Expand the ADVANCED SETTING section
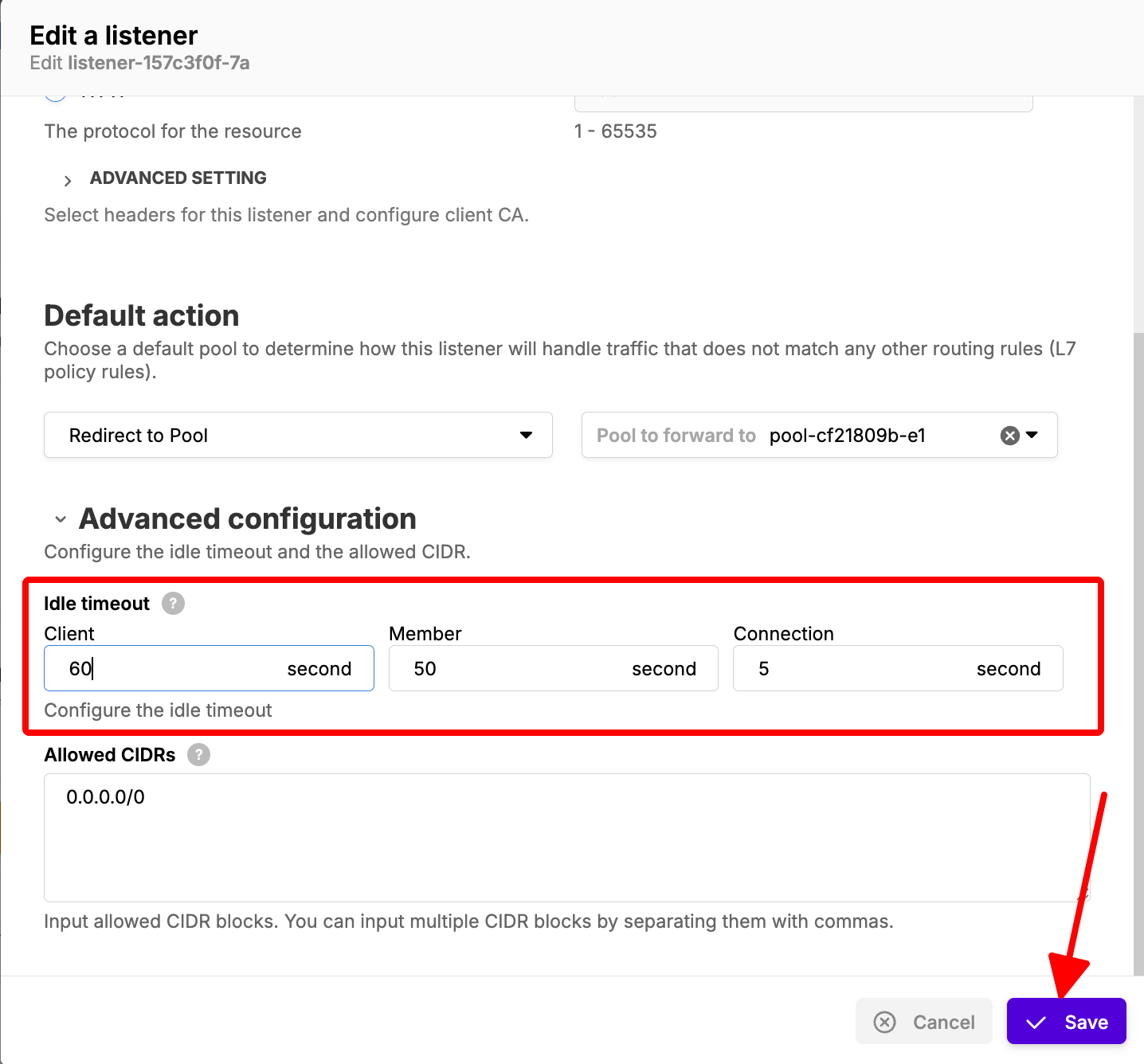 click(x=68, y=180)
